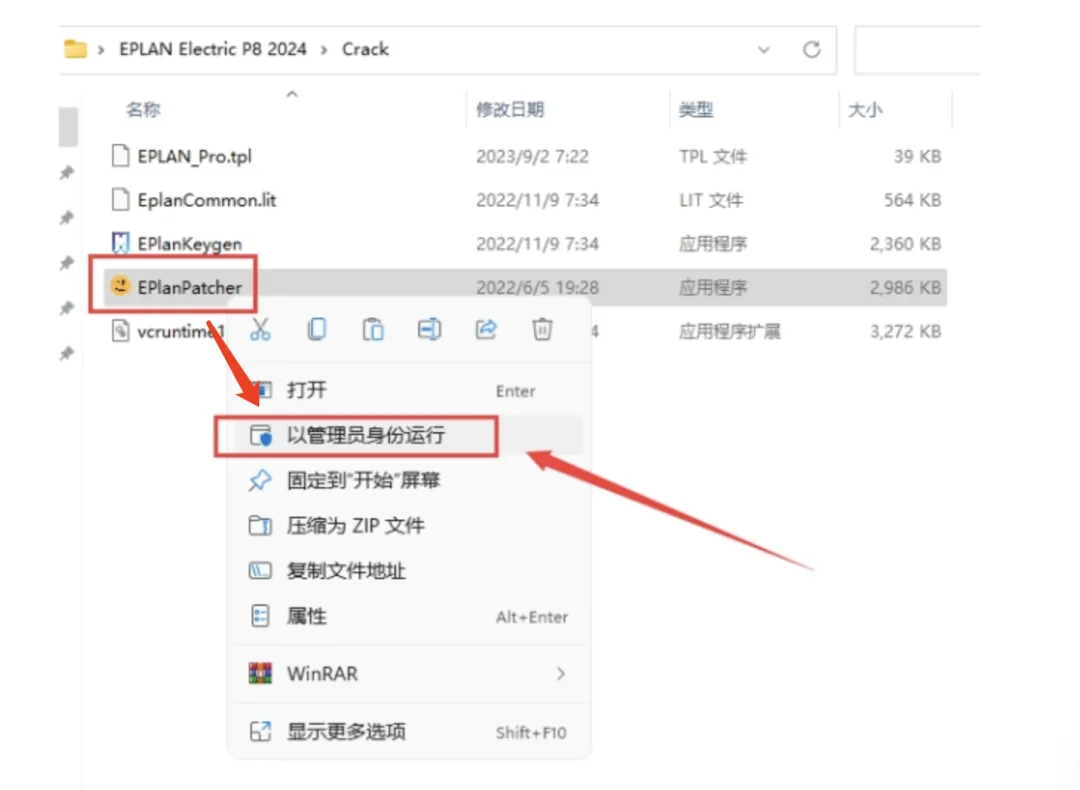
Task: Click the 2,360 KB size cell
Action: pyautogui.click(x=905, y=244)
